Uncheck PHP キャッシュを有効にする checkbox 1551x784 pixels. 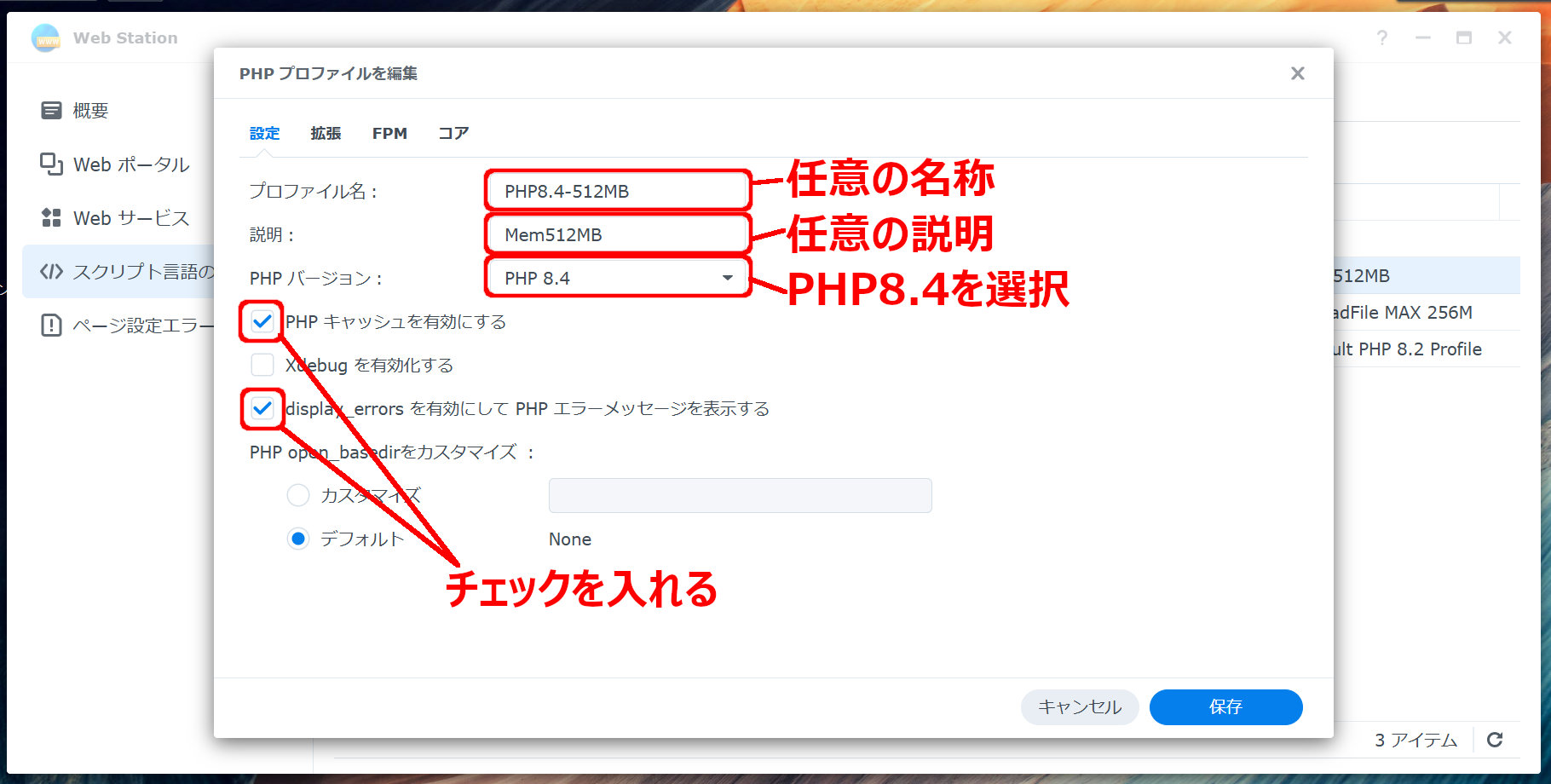(262, 321)
